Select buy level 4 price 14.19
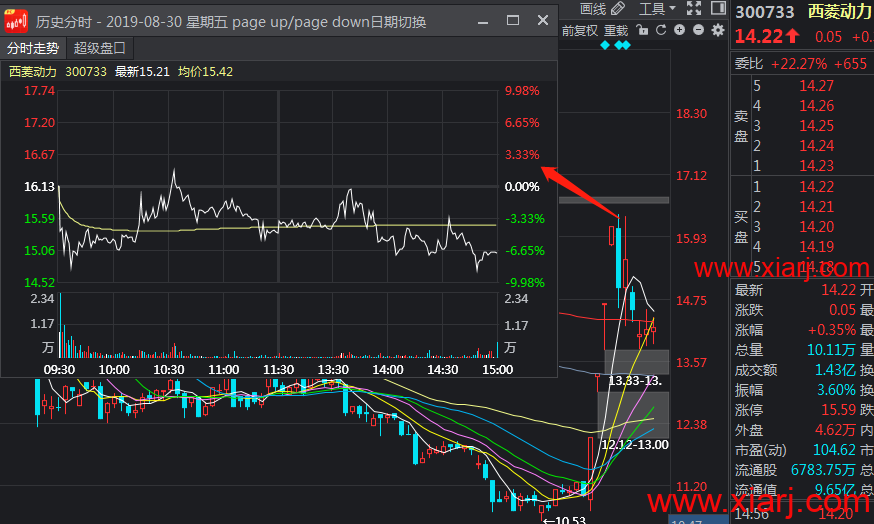Image resolution: width=874 pixels, height=524 pixels. (x=817, y=247)
